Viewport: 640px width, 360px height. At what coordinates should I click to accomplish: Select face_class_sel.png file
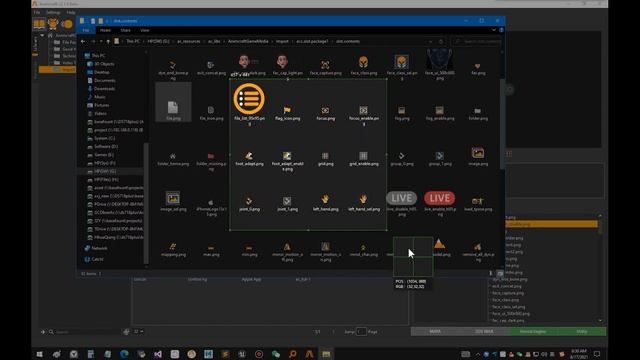[x=402, y=67]
